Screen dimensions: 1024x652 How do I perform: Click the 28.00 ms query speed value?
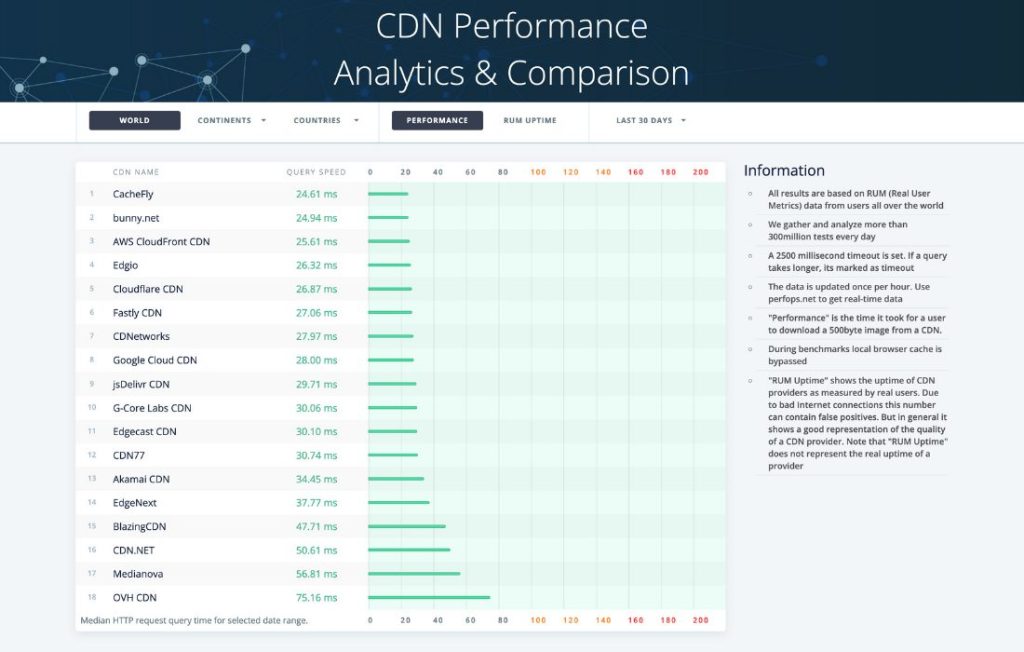pos(317,360)
